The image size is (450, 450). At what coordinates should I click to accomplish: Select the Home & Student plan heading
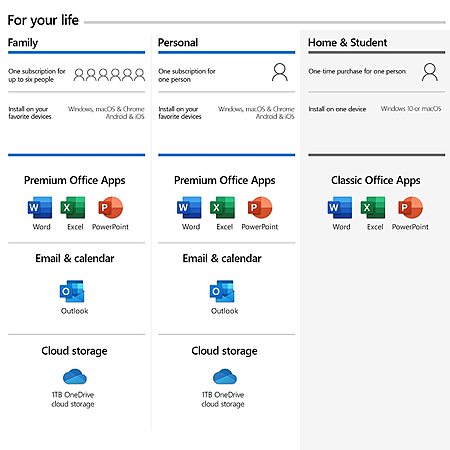tap(347, 43)
